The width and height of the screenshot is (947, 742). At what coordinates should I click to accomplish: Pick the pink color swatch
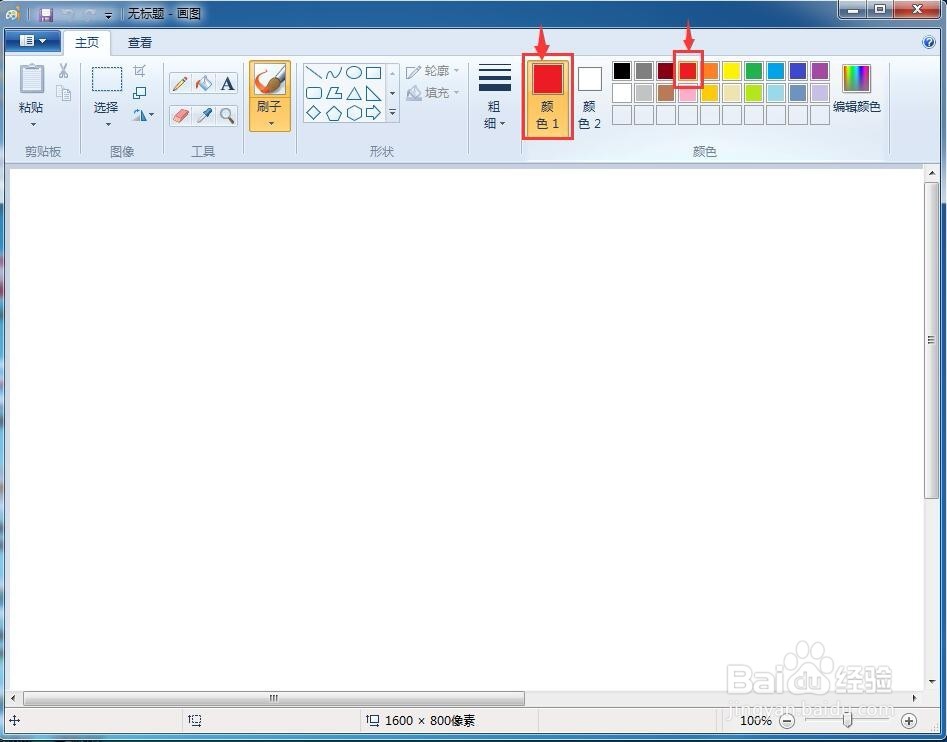coord(688,93)
